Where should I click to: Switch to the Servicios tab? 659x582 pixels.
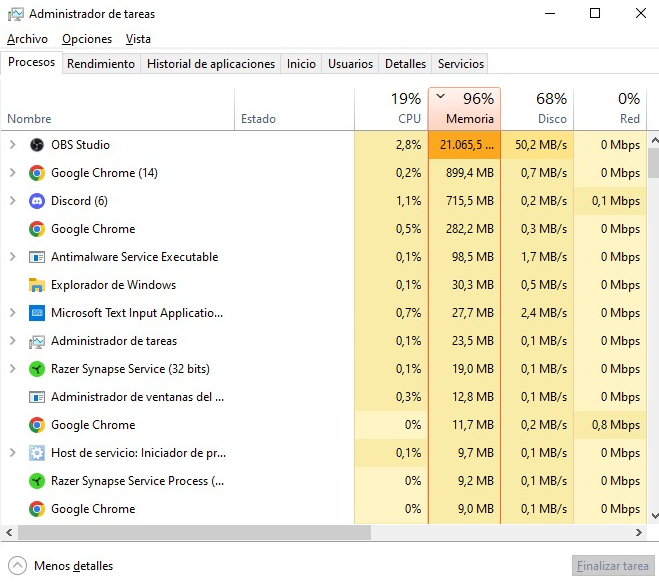tap(461, 64)
